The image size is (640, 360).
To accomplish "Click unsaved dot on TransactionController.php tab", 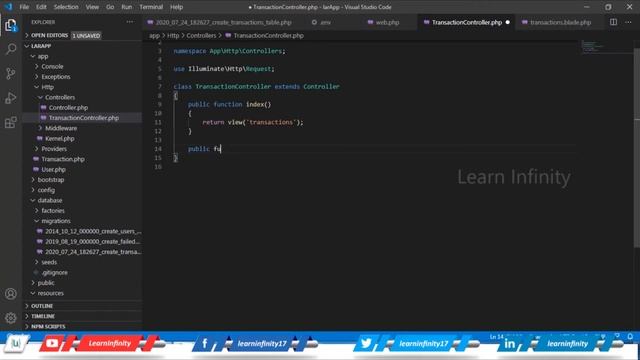I will coord(507,22).
